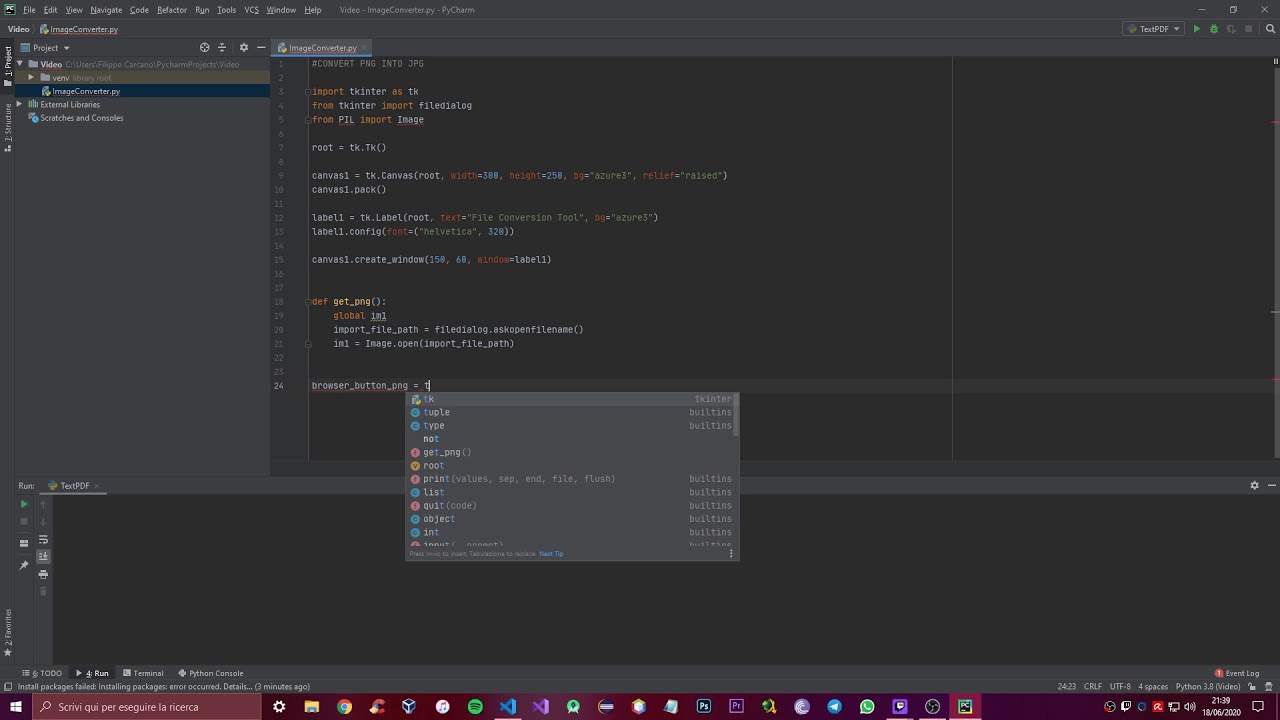Click 4 spaces indent setting
Screen dimensions: 1280x720
click(x=1153, y=686)
